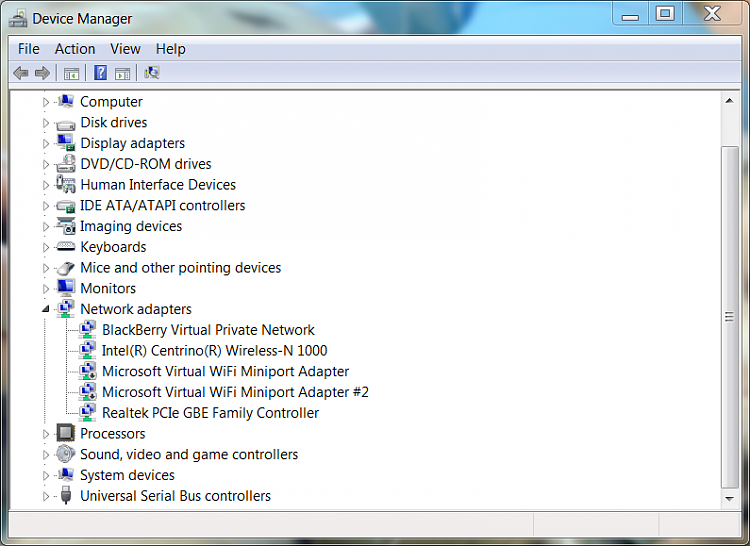Expand Universal Serial Bus controllers arrow
This screenshot has width=750, height=546.
(46, 496)
